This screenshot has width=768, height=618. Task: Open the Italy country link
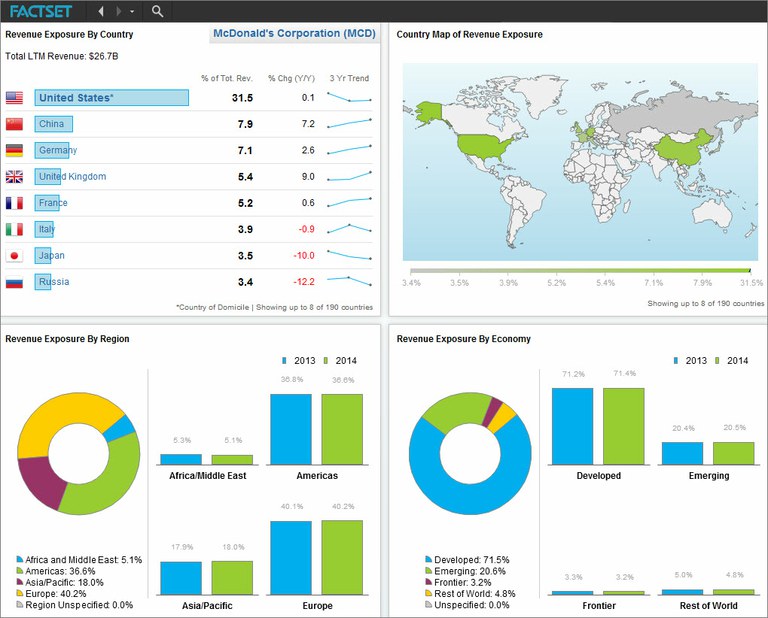[x=47, y=229]
